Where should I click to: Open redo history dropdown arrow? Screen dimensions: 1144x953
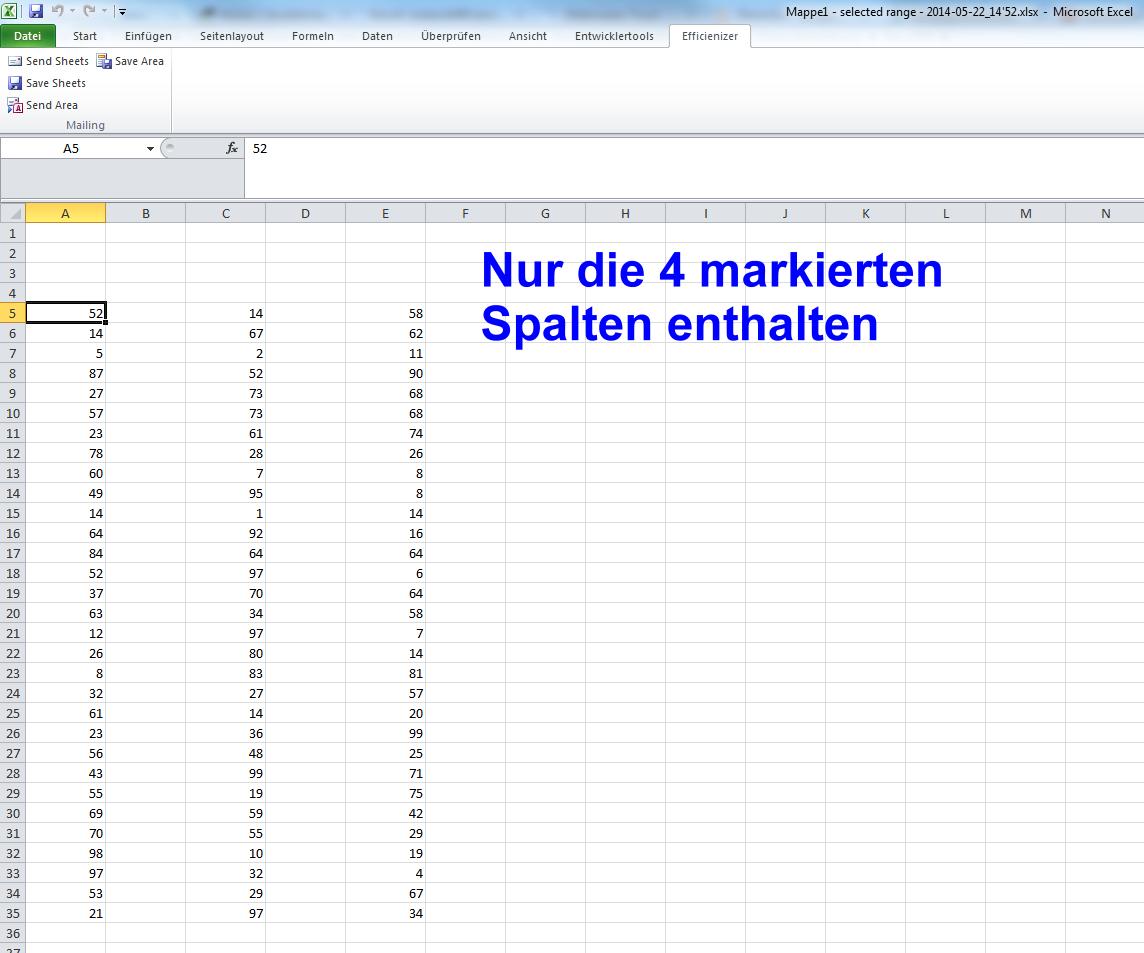pos(104,11)
